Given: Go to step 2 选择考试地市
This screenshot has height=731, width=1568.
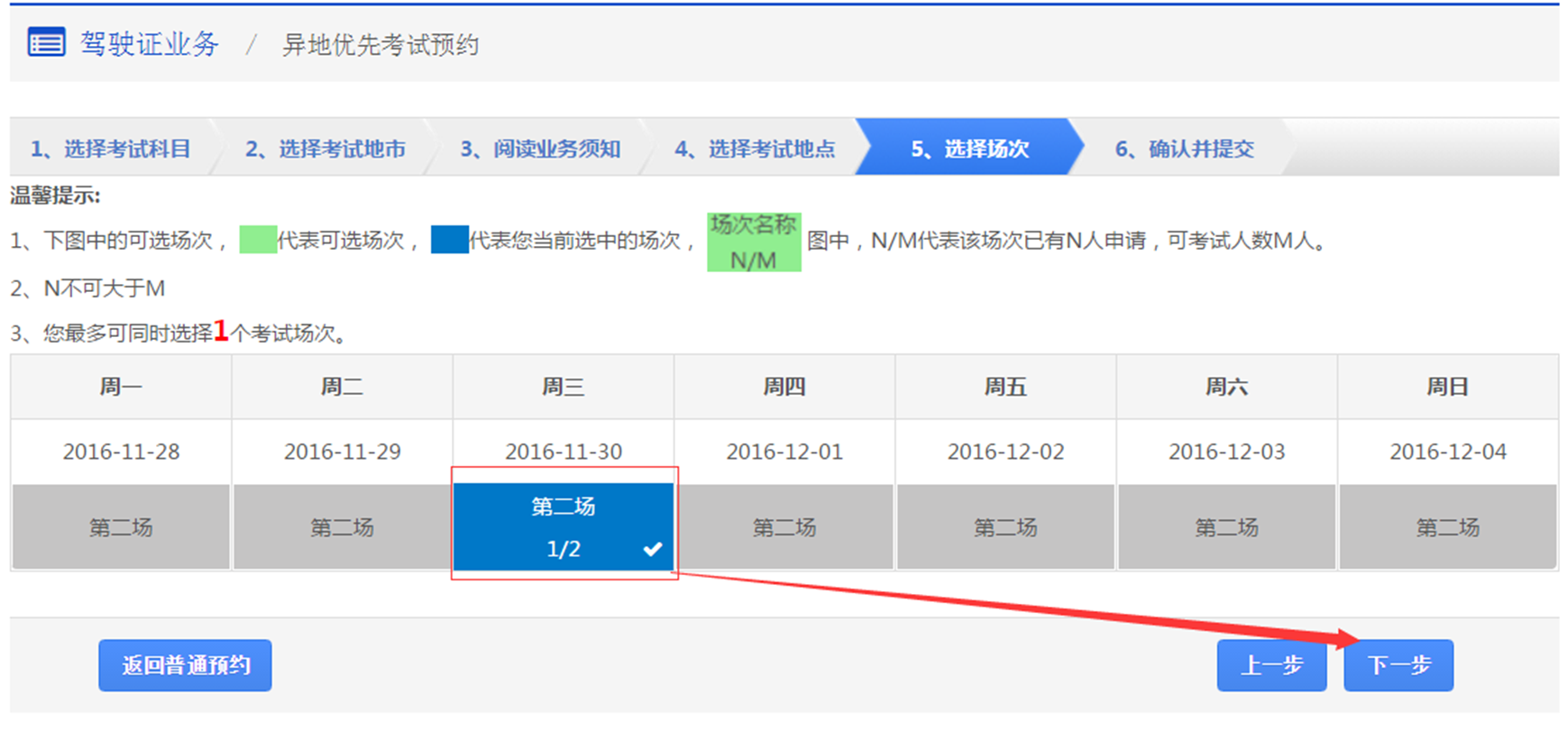Looking at the screenshot, I should click(326, 149).
